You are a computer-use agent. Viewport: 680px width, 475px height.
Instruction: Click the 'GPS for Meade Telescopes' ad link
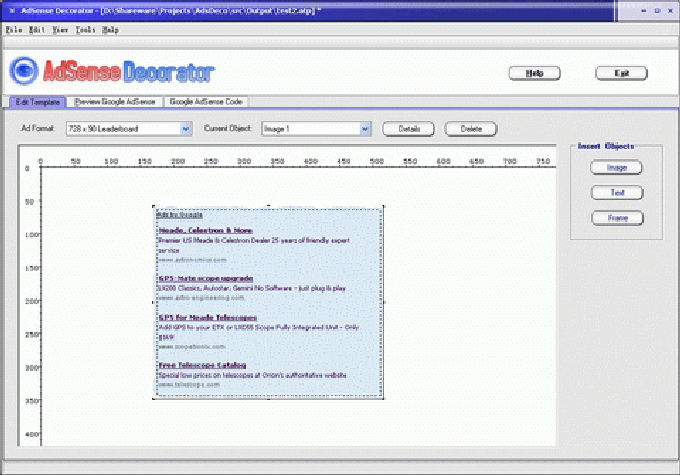point(208,318)
